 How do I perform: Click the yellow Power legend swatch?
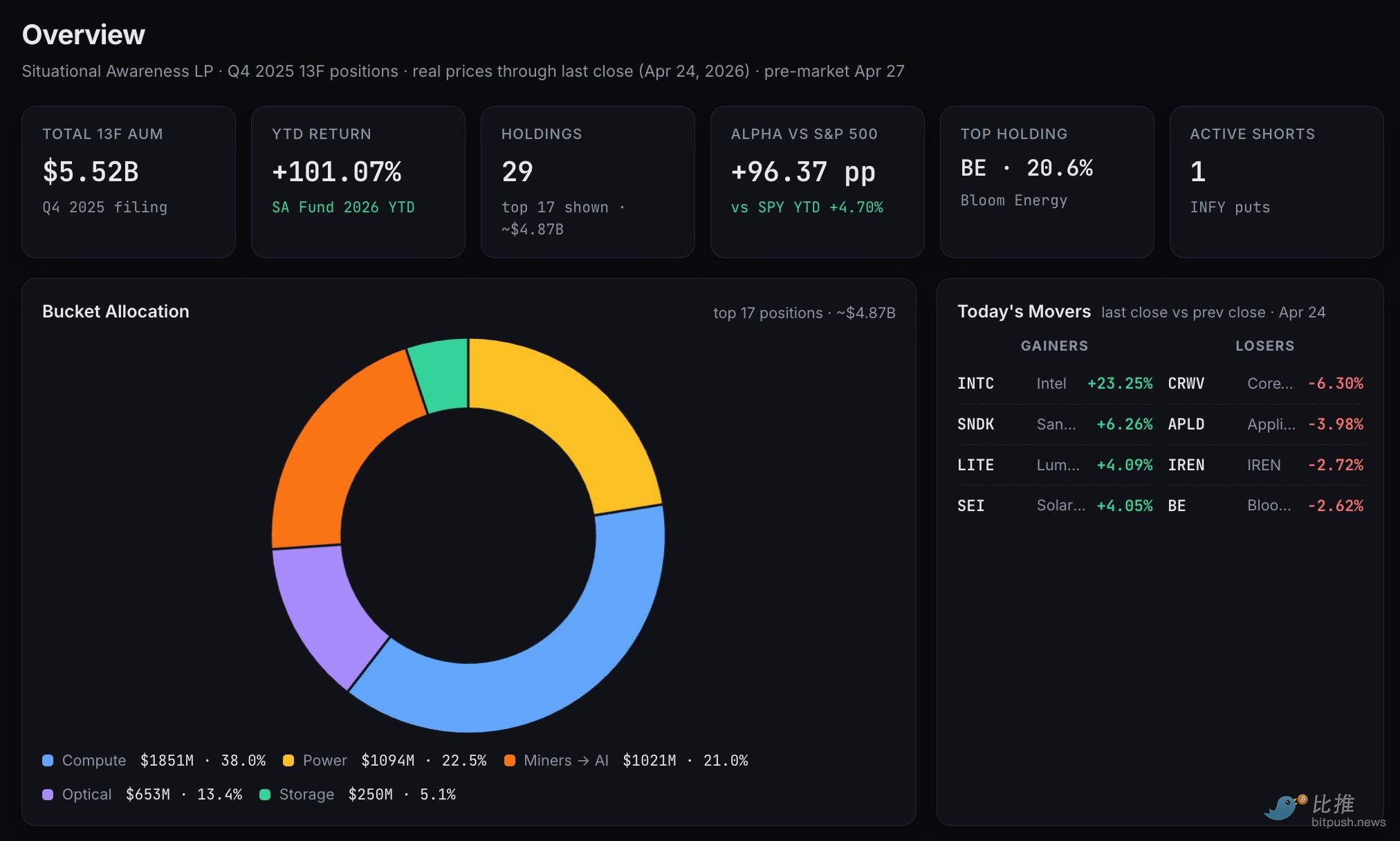point(288,760)
